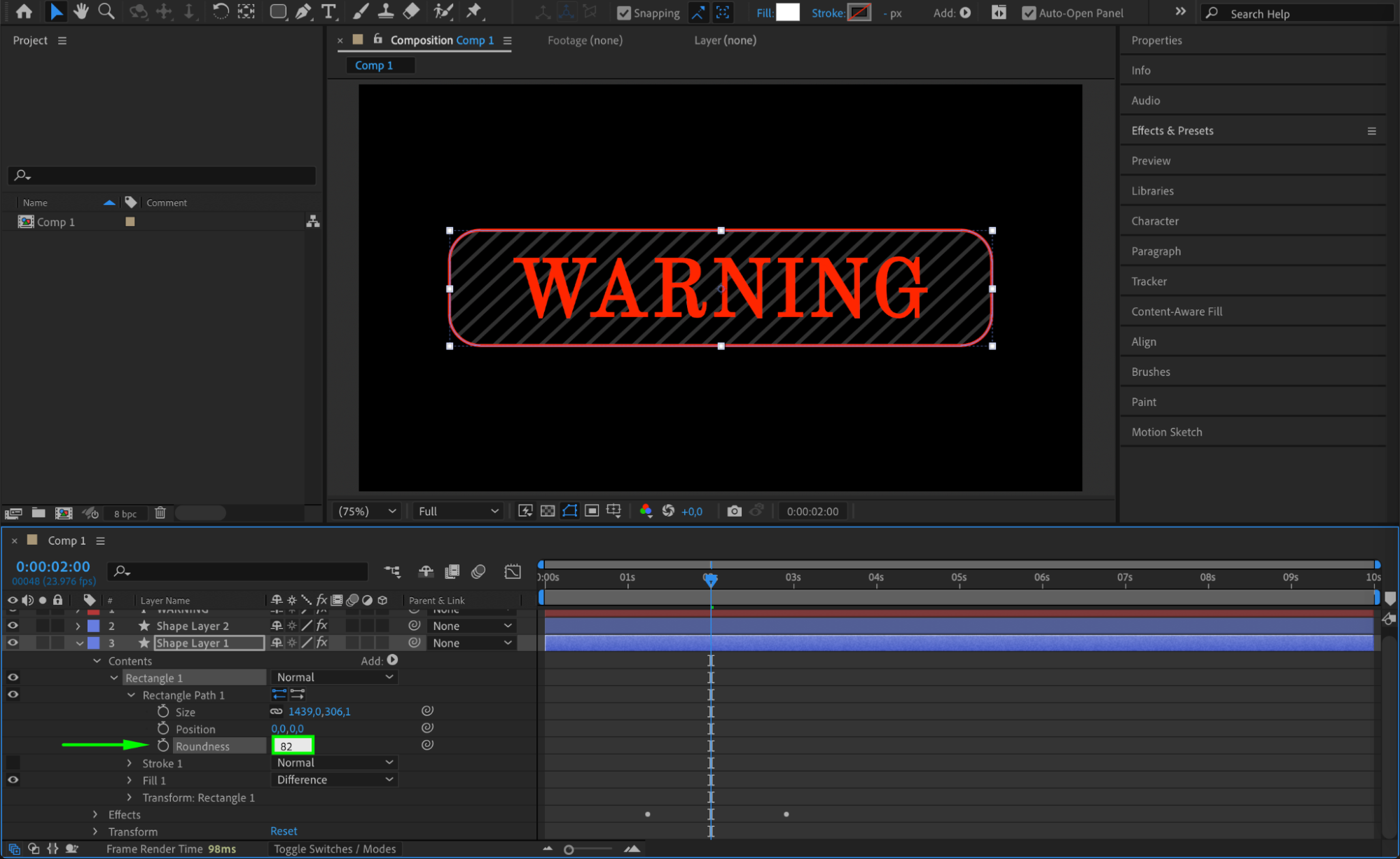Click the Take Snapshot camera icon
Image resolution: width=1400 pixels, height=859 pixels.
(733, 511)
